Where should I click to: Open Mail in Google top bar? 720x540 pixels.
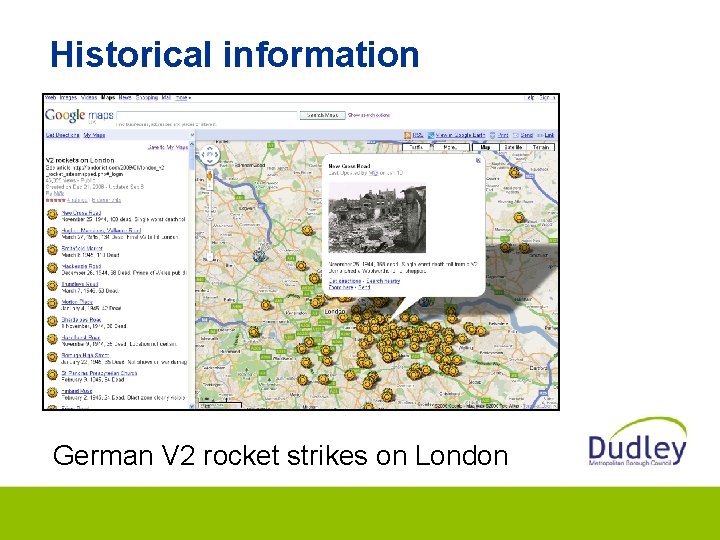click(x=166, y=97)
